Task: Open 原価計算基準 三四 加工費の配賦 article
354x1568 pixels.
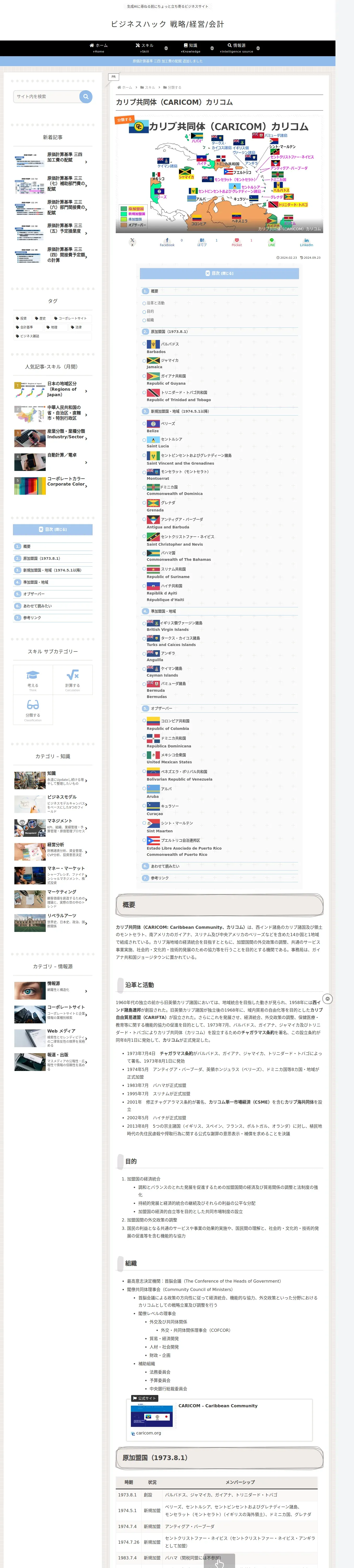Action: click(51, 159)
